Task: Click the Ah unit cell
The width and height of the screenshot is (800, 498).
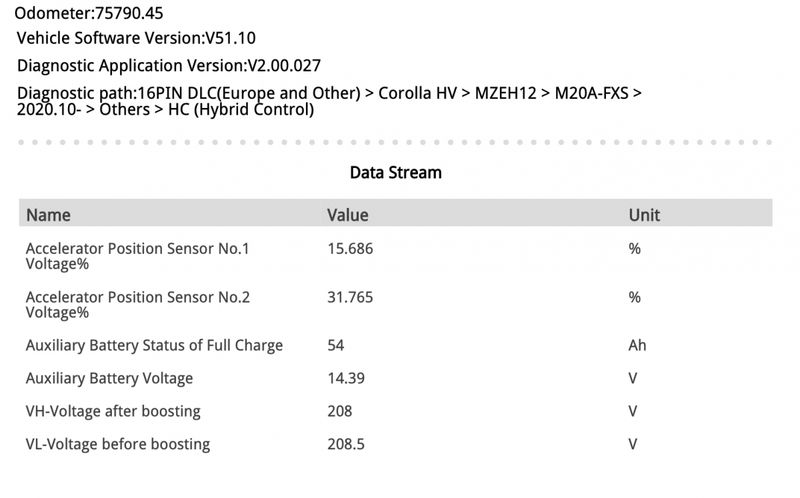Action: (637, 345)
